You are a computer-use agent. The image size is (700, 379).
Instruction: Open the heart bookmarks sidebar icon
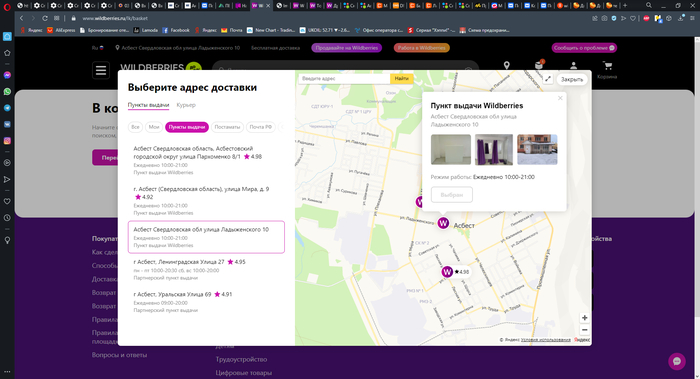click(x=7, y=201)
